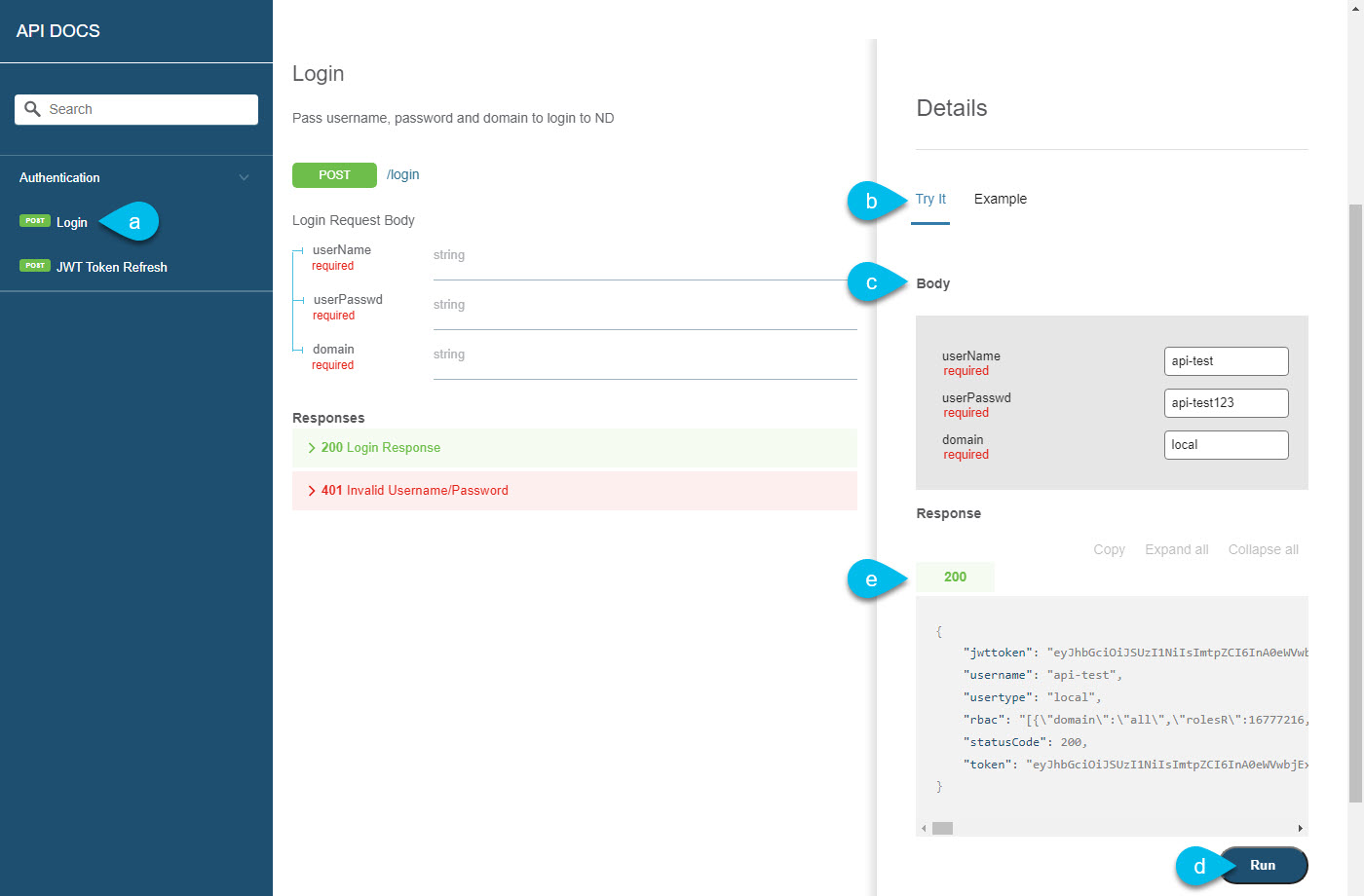Click Collapse all in the Response section

[1263, 549]
